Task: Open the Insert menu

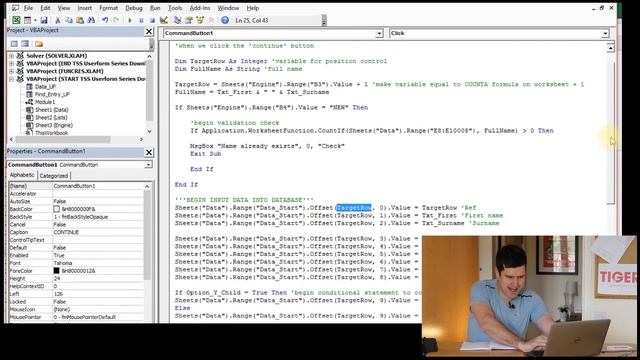Action: (84, 8)
